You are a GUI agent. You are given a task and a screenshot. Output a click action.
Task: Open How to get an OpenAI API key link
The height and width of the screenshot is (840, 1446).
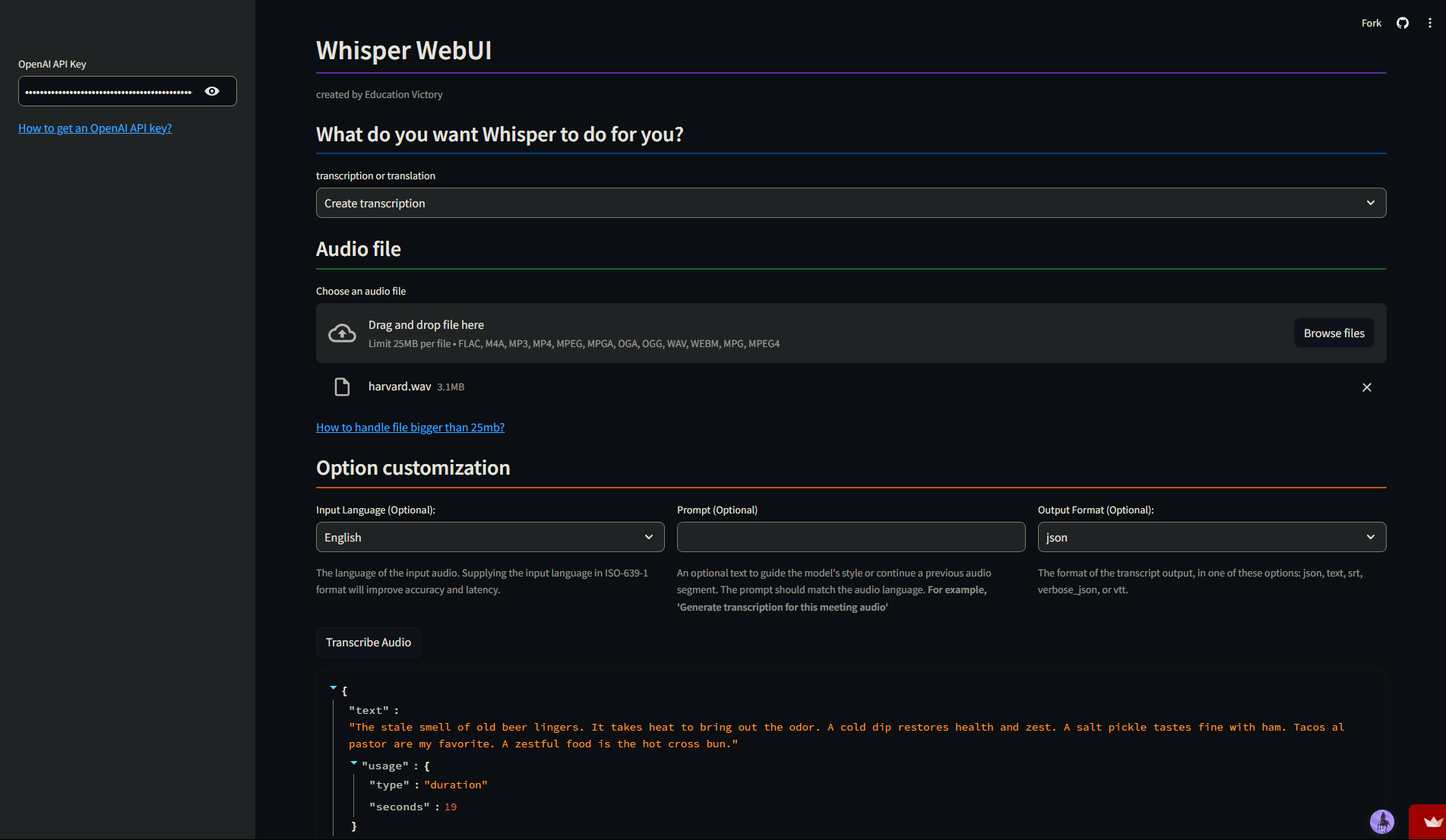coord(95,128)
